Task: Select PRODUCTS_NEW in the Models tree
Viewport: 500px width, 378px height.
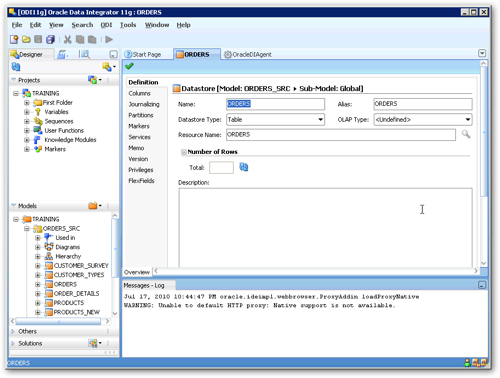Action: click(77, 312)
